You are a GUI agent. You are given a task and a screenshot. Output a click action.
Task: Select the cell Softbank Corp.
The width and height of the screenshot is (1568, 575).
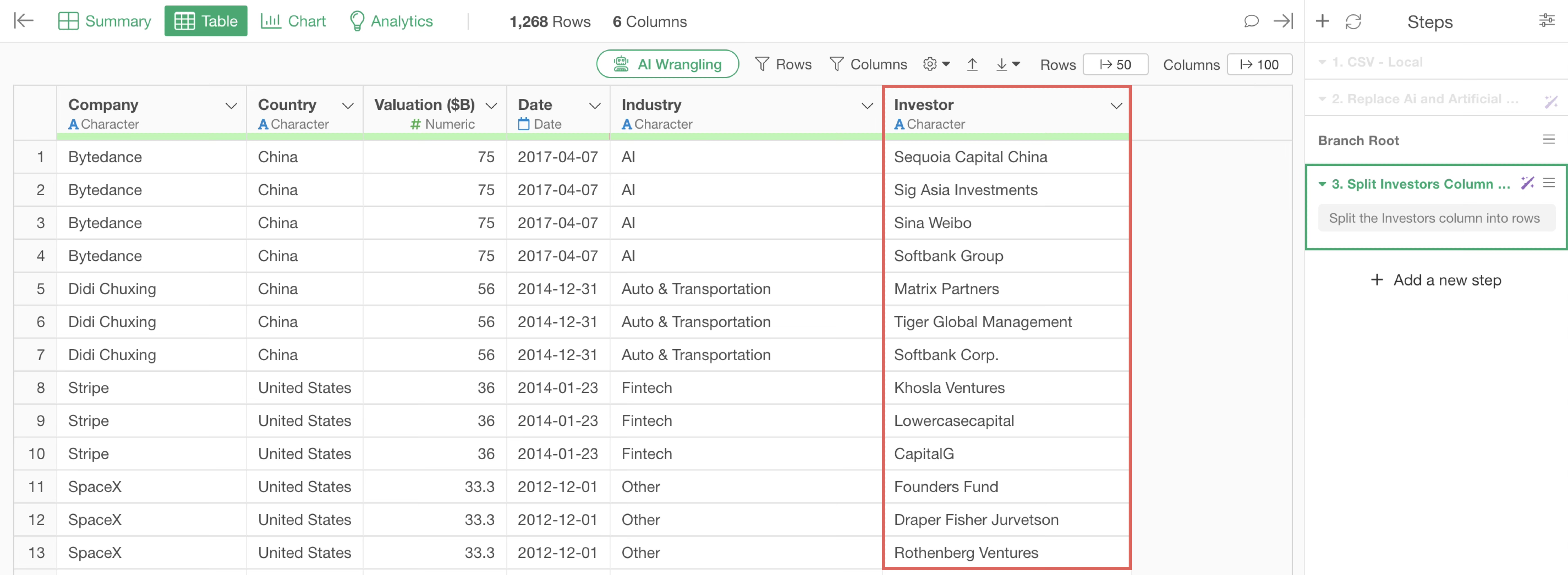click(1006, 355)
